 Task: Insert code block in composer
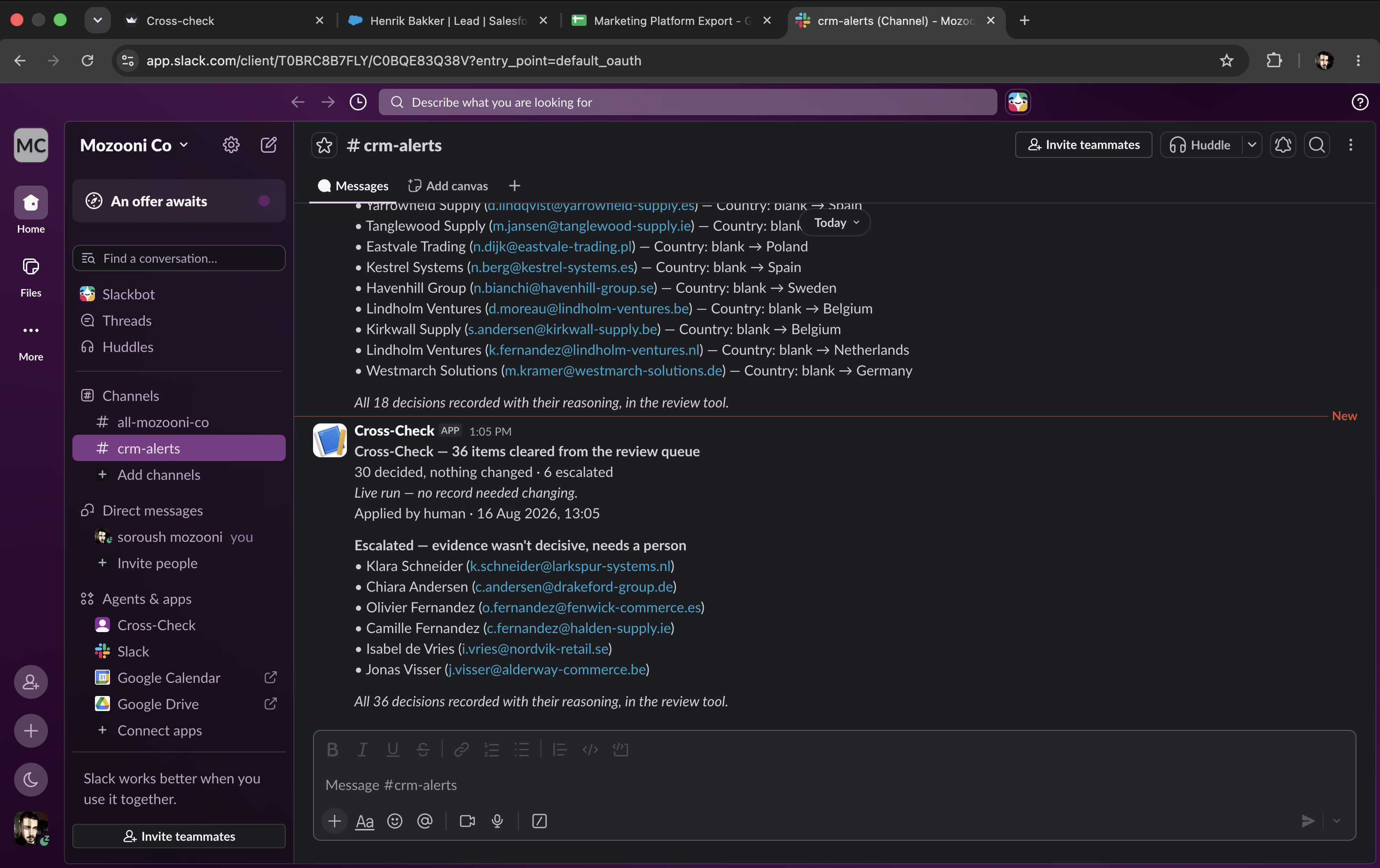tap(620, 750)
